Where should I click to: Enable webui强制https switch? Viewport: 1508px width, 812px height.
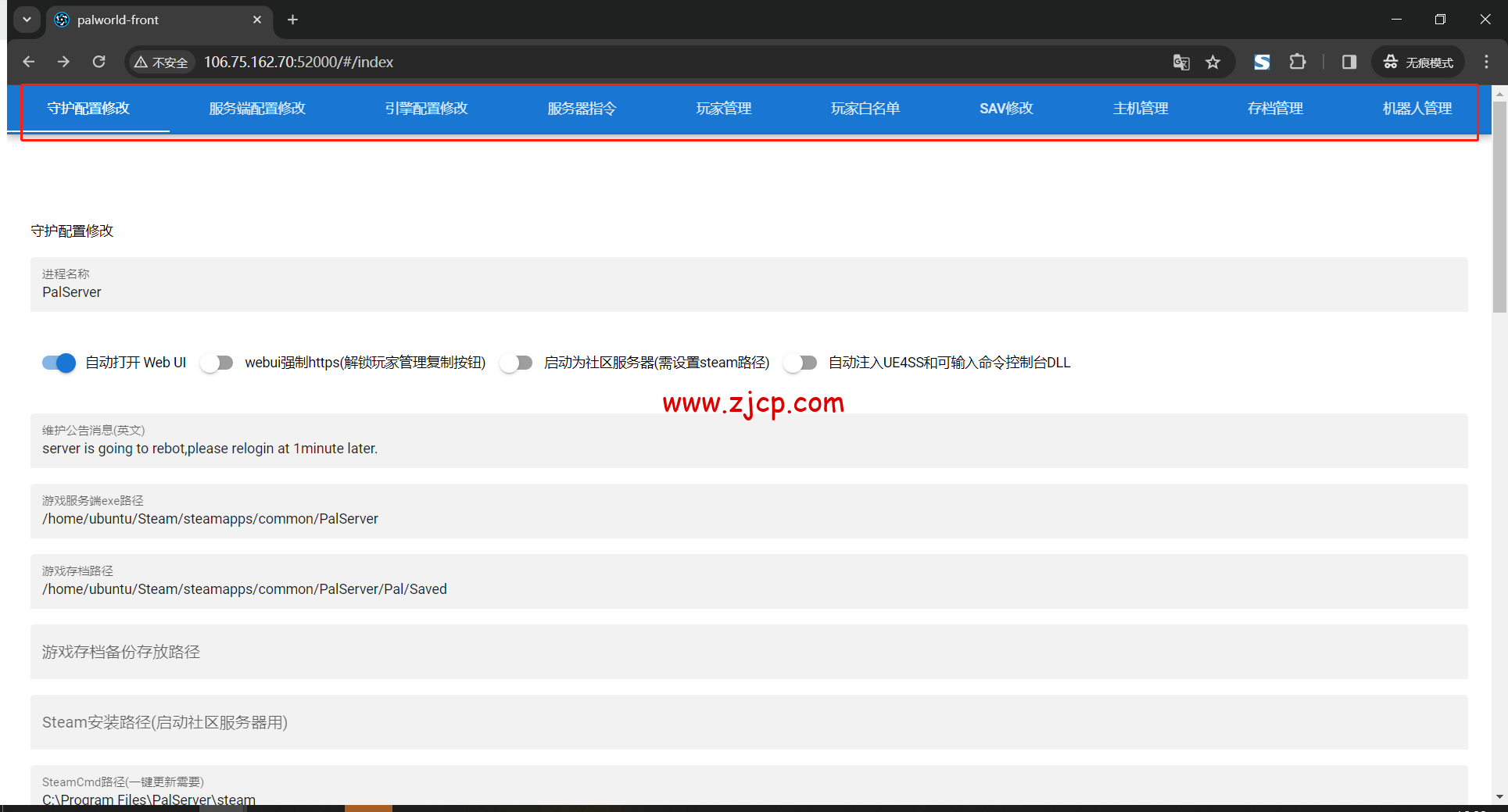click(x=217, y=363)
